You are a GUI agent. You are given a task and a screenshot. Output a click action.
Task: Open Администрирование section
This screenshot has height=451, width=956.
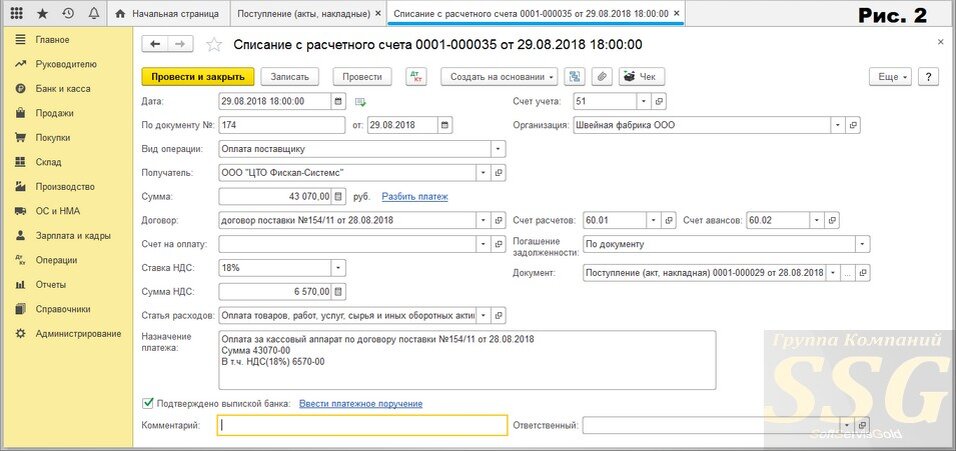click(78, 333)
